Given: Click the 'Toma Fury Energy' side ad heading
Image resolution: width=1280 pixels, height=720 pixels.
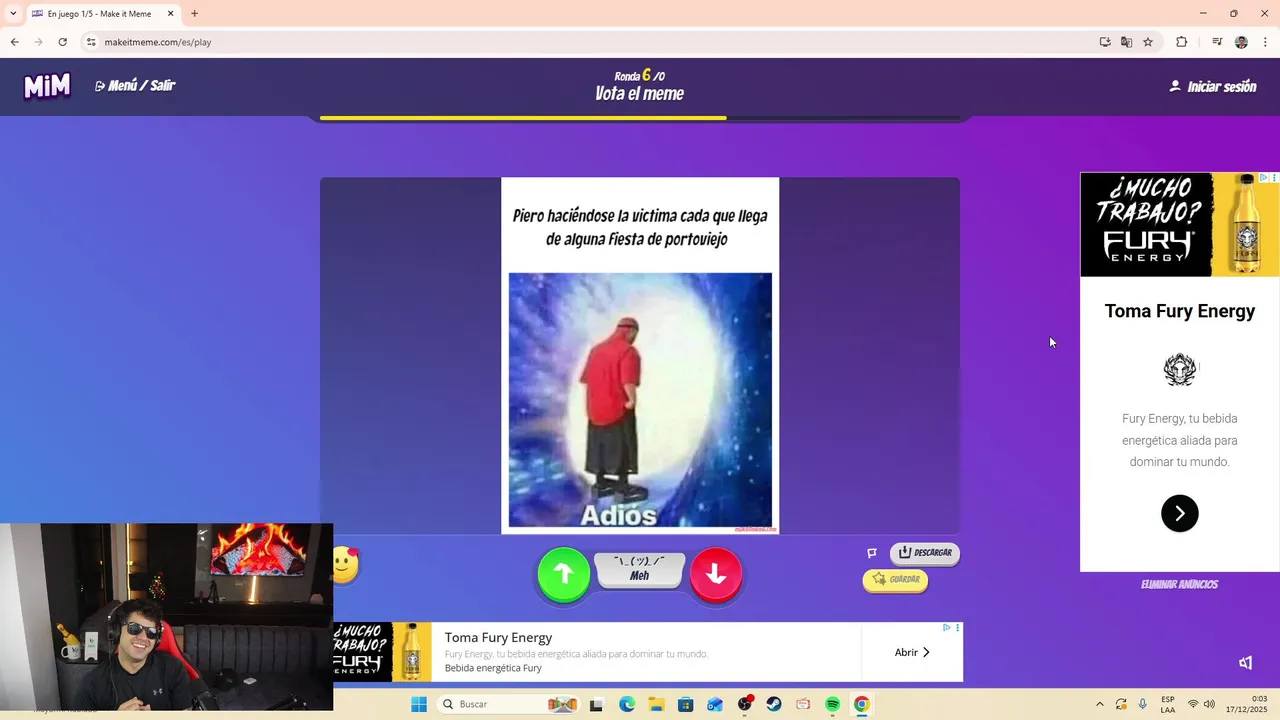Looking at the screenshot, I should [1180, 311].
